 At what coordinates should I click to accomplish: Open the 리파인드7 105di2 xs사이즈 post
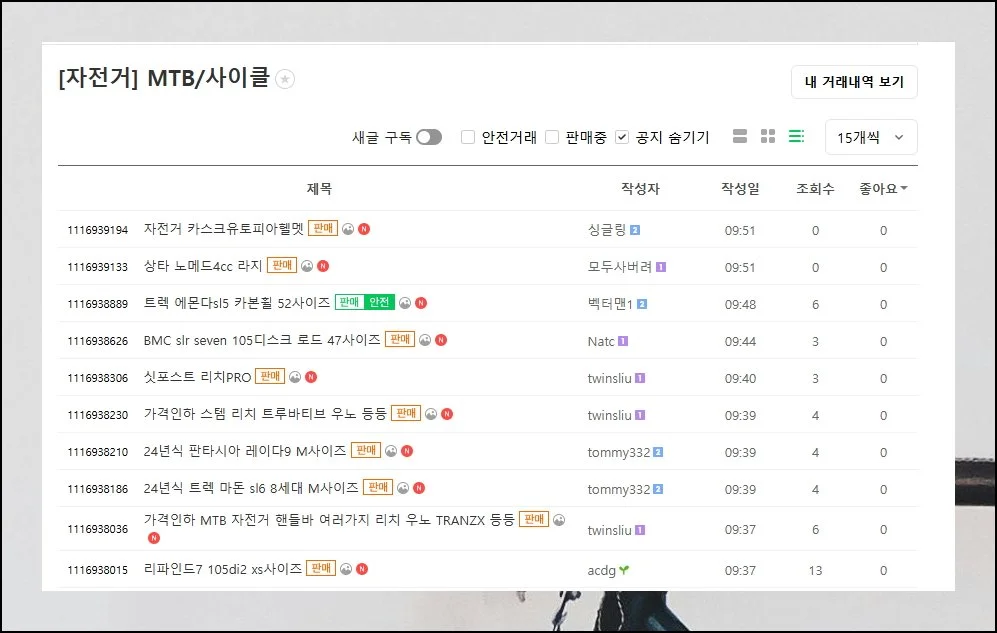[222, 569]
